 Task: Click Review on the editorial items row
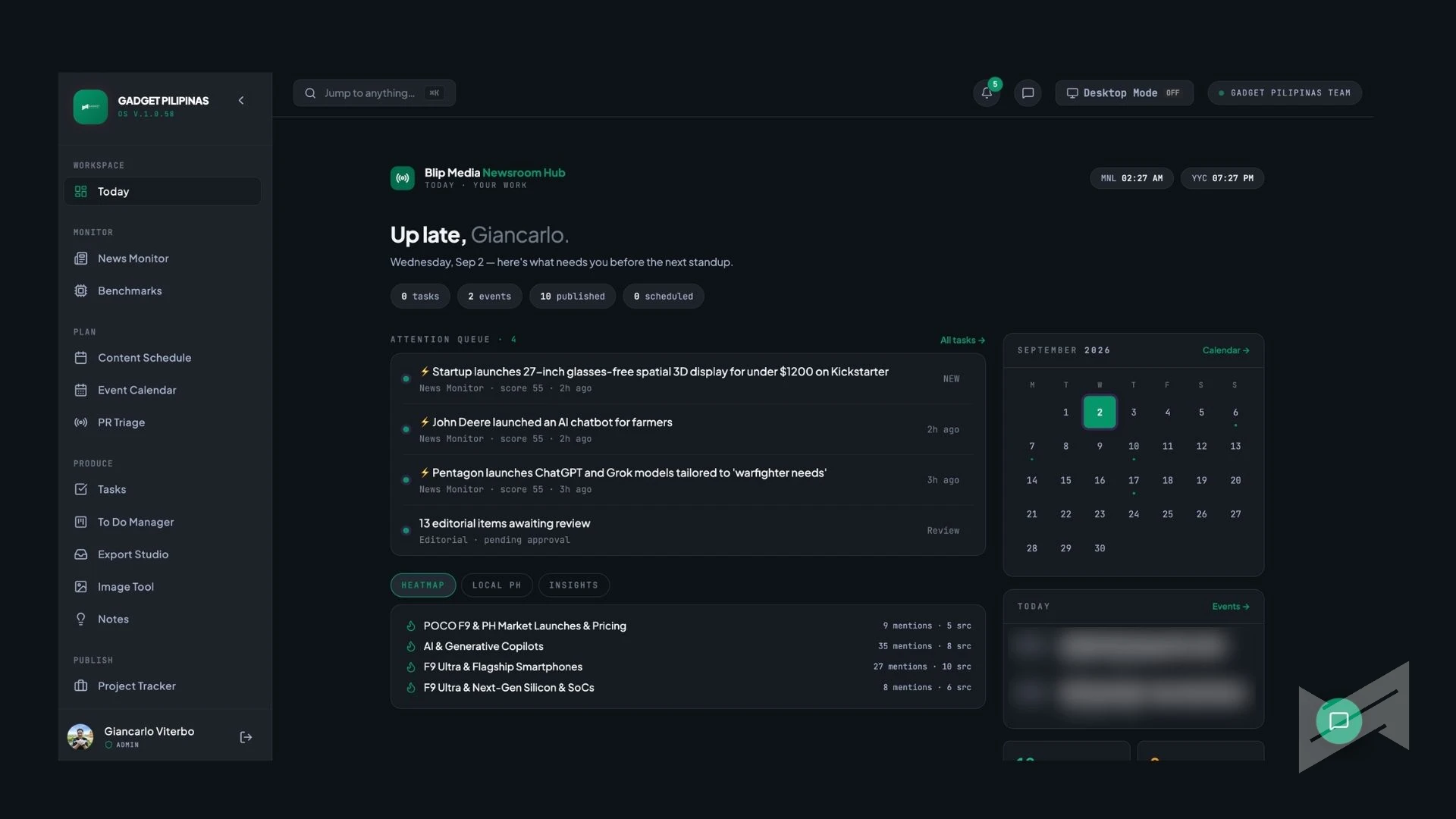coord(943,531)
